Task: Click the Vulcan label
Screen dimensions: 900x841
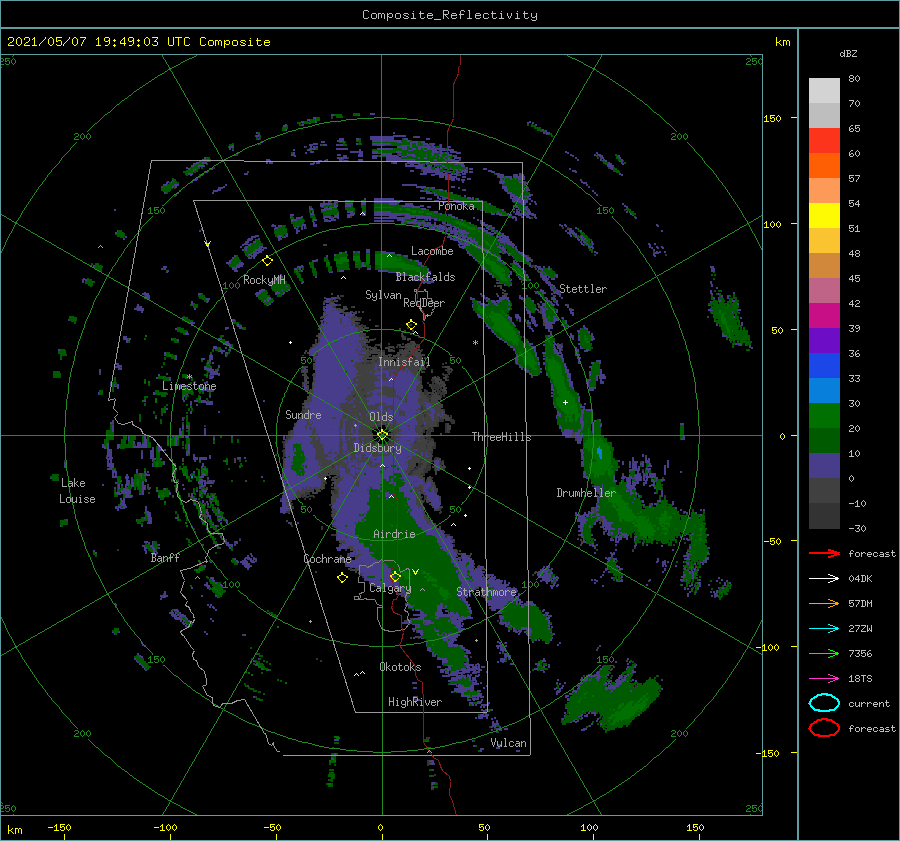Action: point(508,743)
